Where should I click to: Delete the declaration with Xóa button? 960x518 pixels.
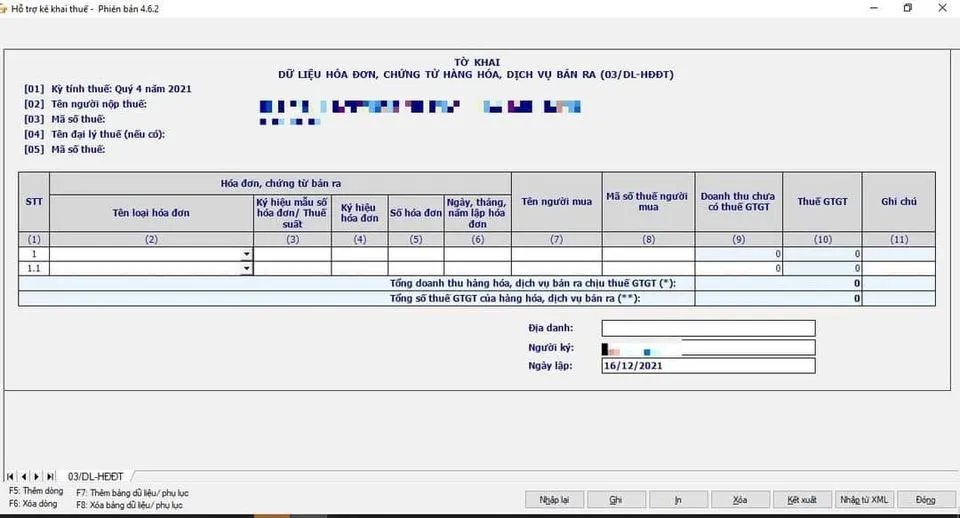pyautogui.click(x=740, y=500)
